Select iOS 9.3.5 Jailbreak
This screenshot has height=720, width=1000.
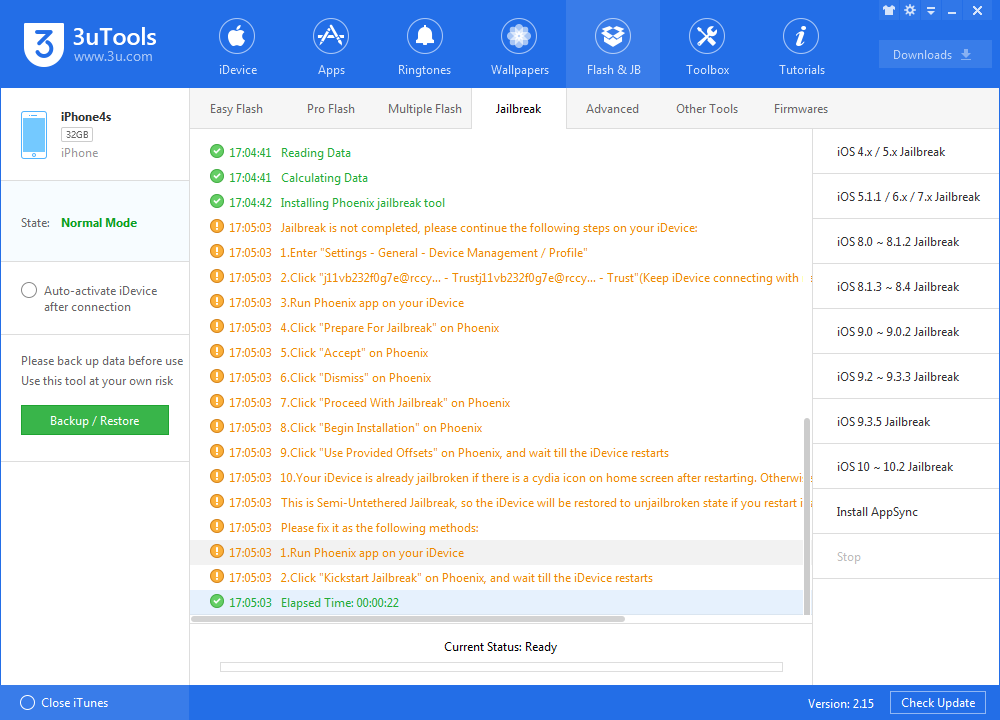coord(906,422)
